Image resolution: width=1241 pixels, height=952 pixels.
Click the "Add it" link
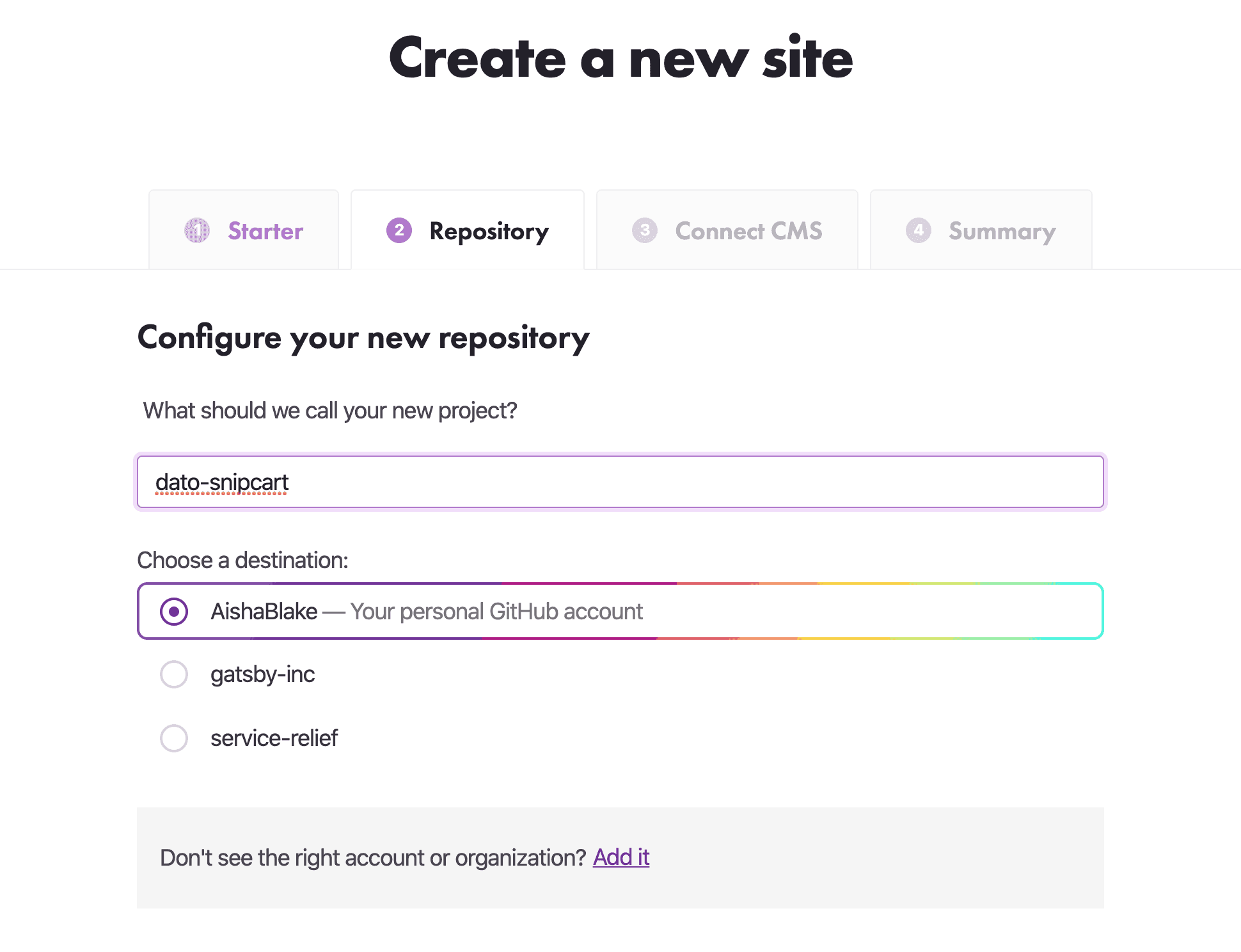point(621,857)
